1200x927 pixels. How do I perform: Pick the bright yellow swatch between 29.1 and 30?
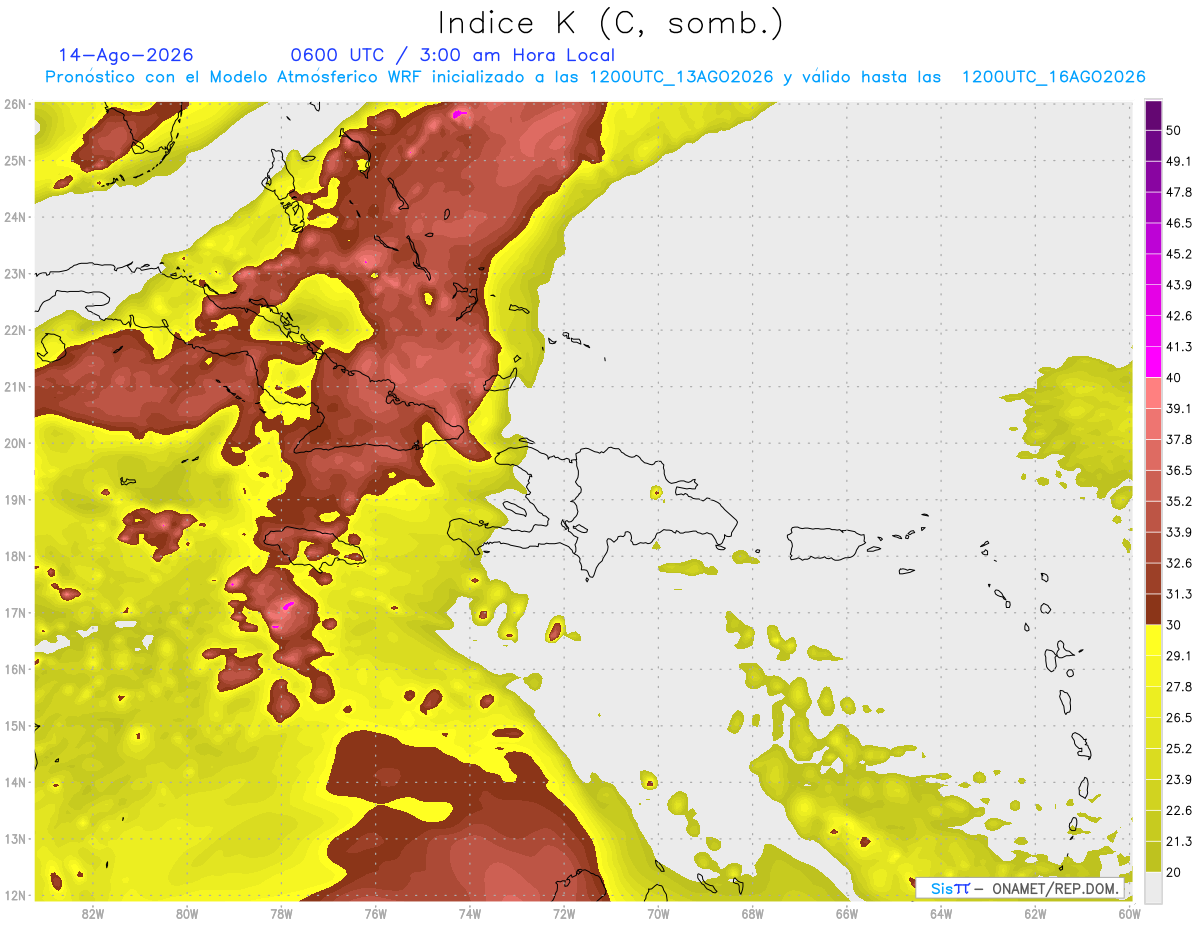coord(1153,640)
